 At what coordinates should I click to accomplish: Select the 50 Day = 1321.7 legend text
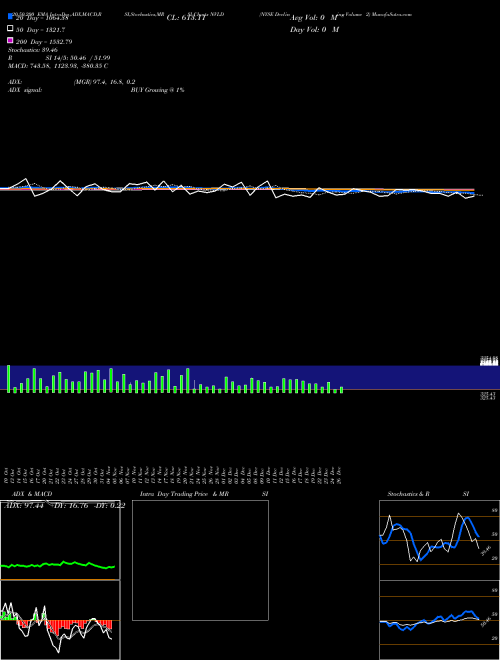click(x=40, y=30)
